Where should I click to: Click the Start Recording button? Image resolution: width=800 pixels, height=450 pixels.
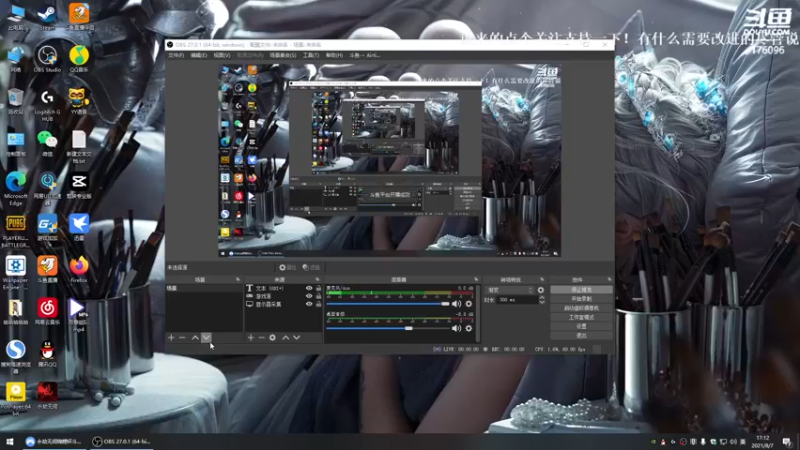click(x=582, y=298)
